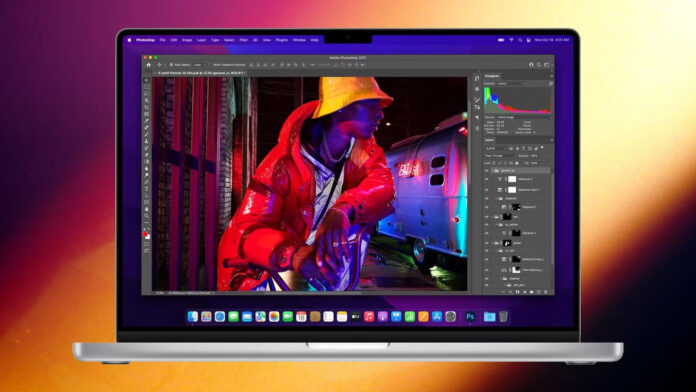Click the create adjustment layer icon
Viewport: 696px width, 392px height.
tap(525, 292)
